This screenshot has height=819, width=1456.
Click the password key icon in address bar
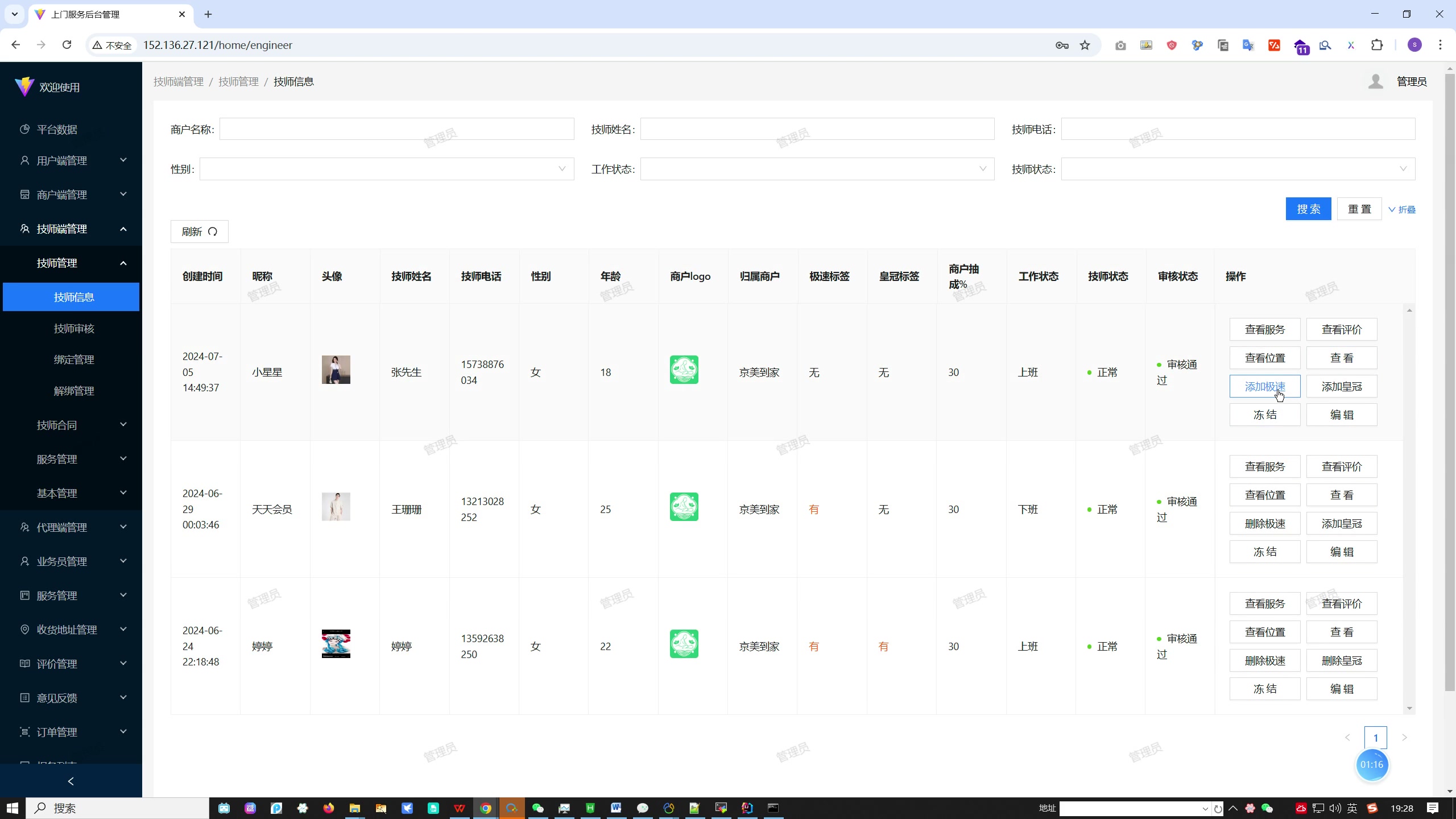pos(1062,45)
